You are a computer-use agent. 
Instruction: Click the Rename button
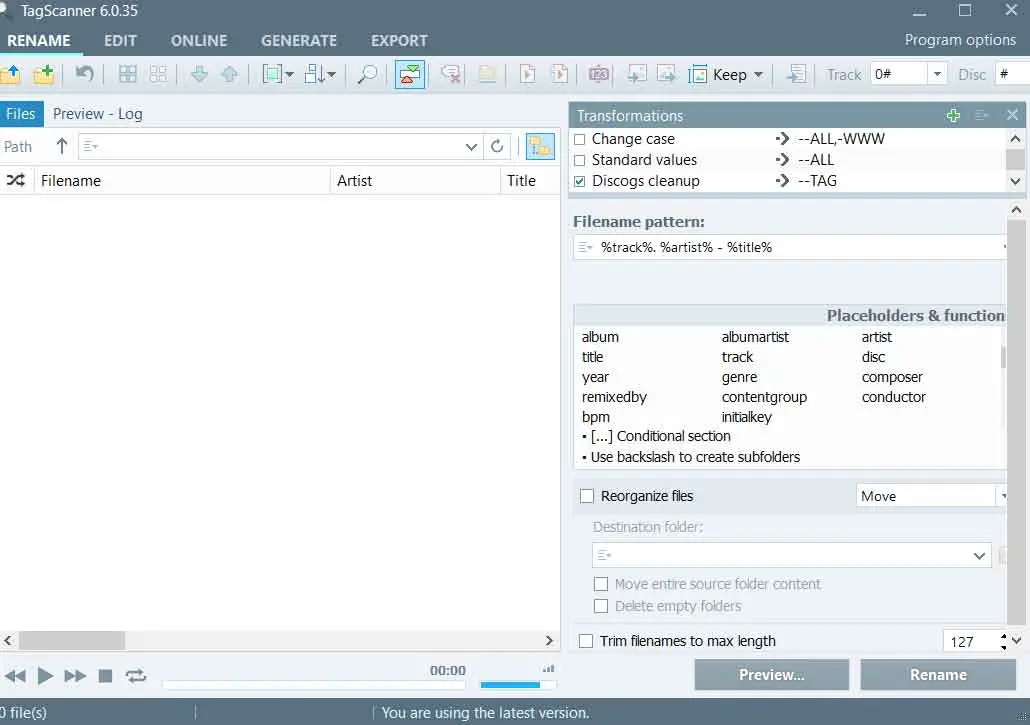[937, 675]
